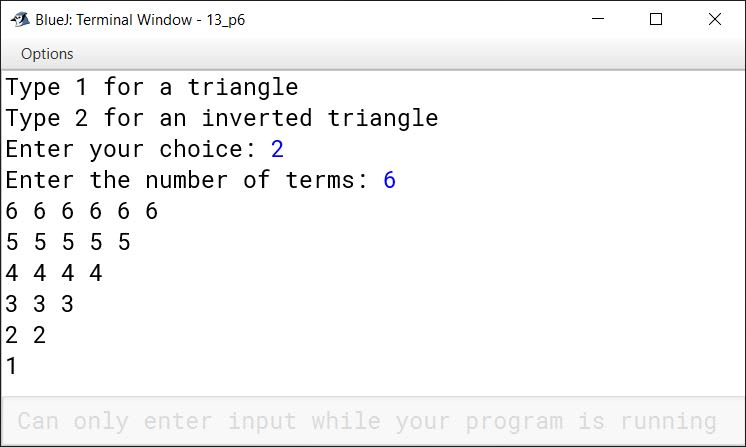
Task: Click the final output line '1'
Action: (x=11, y=366)
